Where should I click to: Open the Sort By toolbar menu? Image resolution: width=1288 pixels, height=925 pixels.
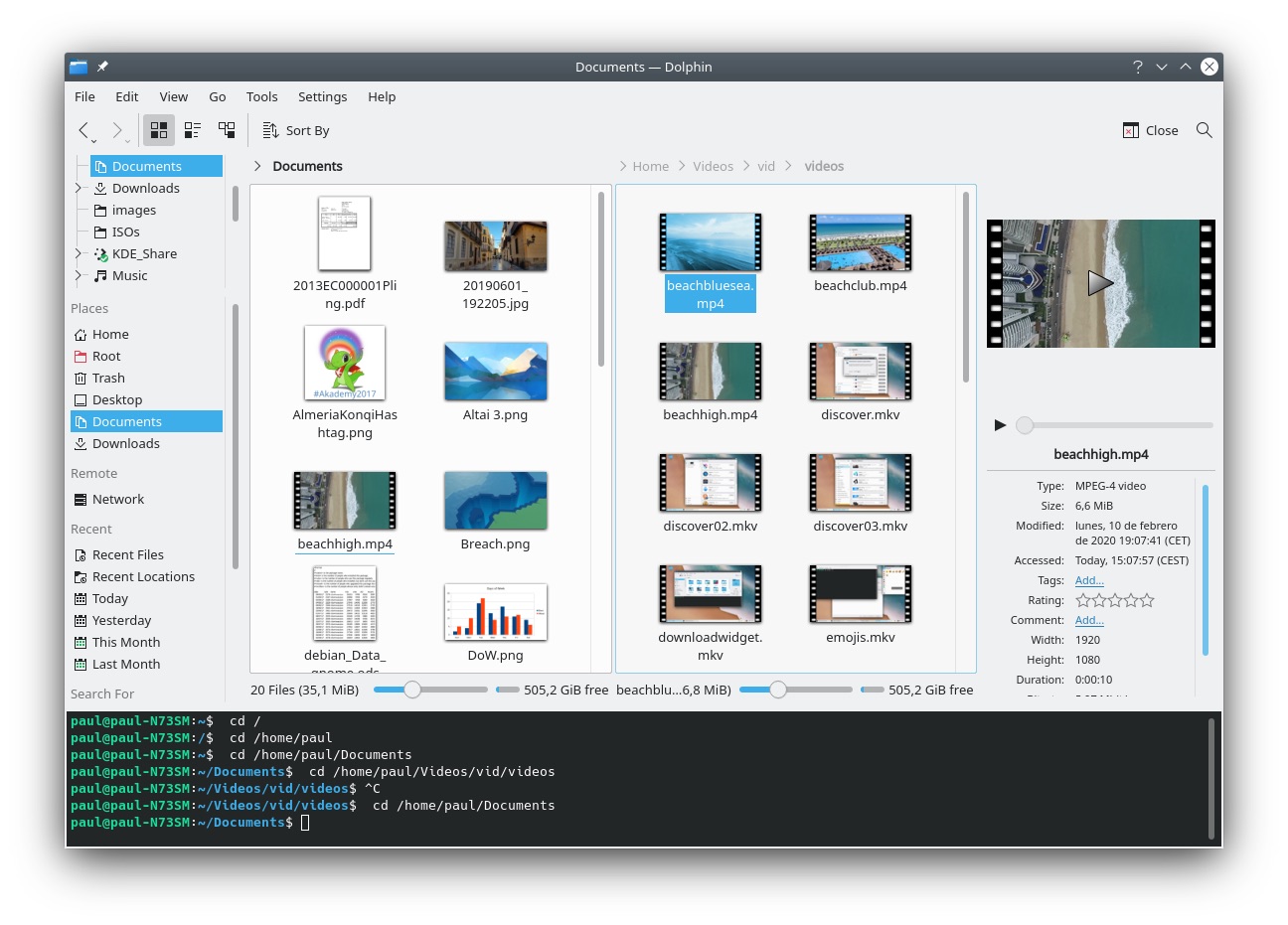(x=295, y=130)
